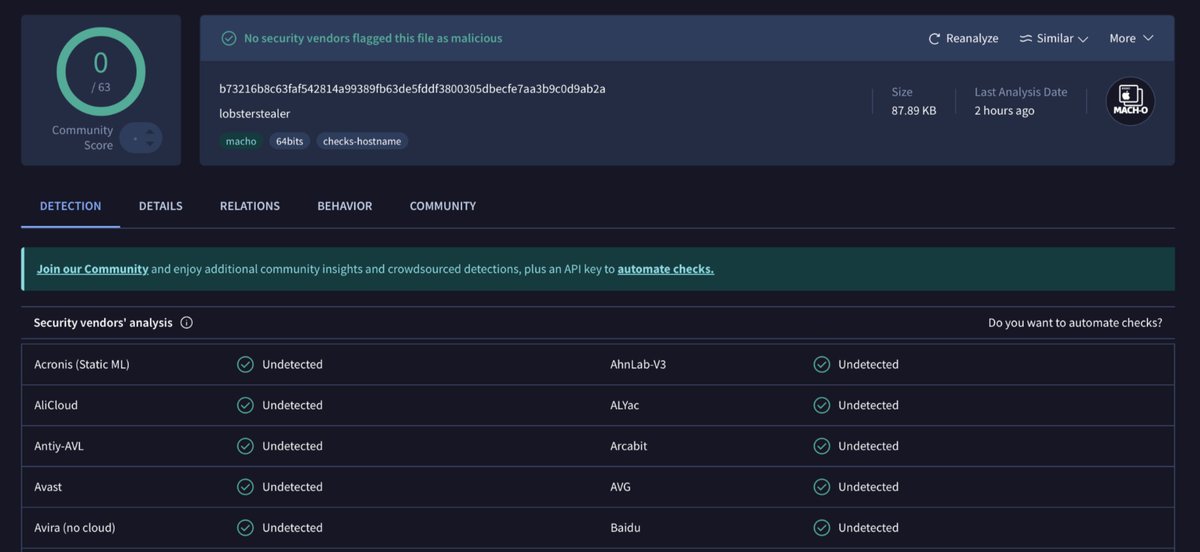Downvote with the community score down arrow

(150, 145)
